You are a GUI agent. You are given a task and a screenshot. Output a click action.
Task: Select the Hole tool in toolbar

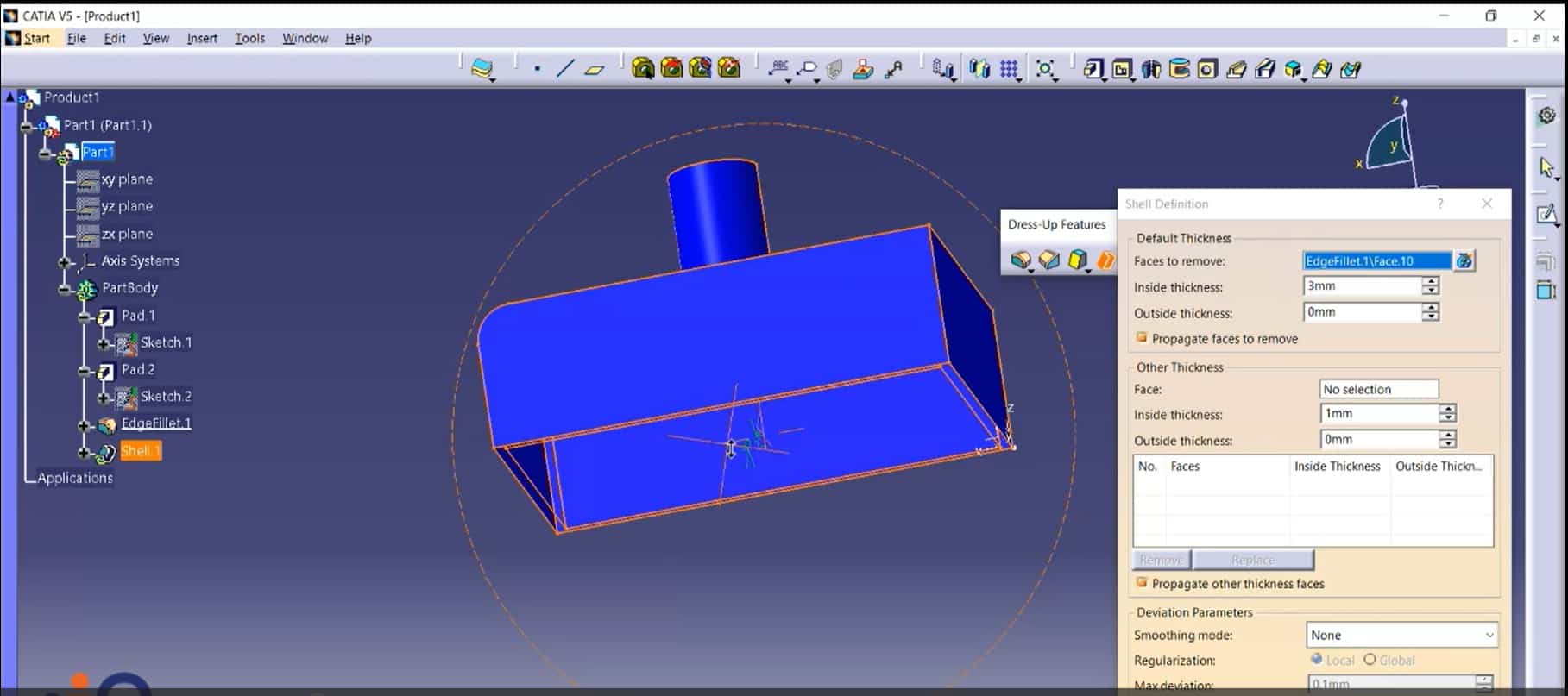coord(1207,69)
